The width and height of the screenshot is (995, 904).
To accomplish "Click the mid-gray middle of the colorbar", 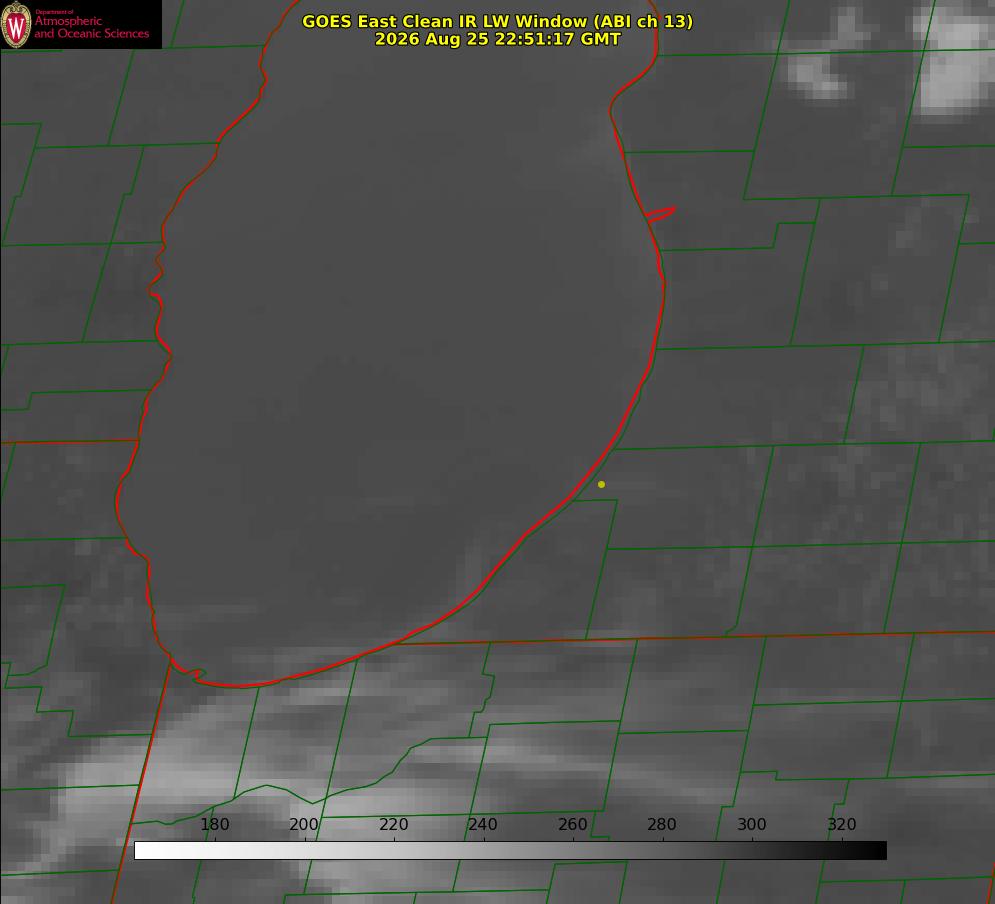I will (510, 851).
